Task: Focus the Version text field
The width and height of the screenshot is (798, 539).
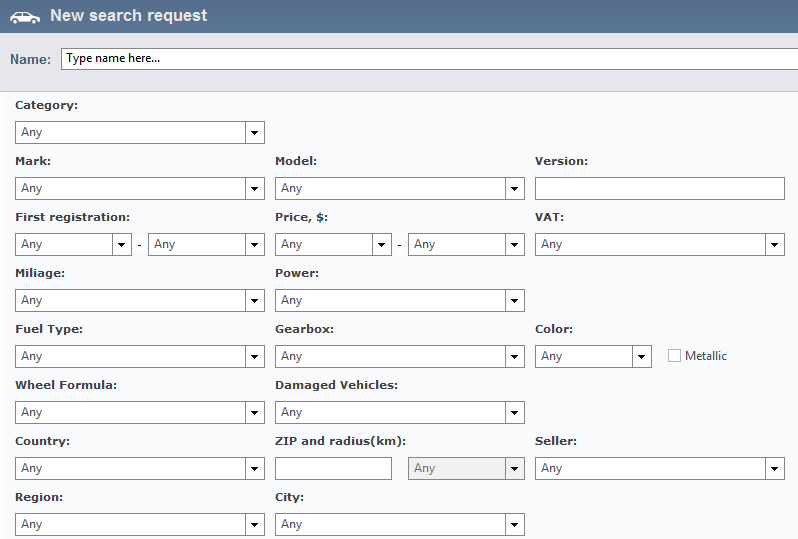Action: [x=660, y=188]
